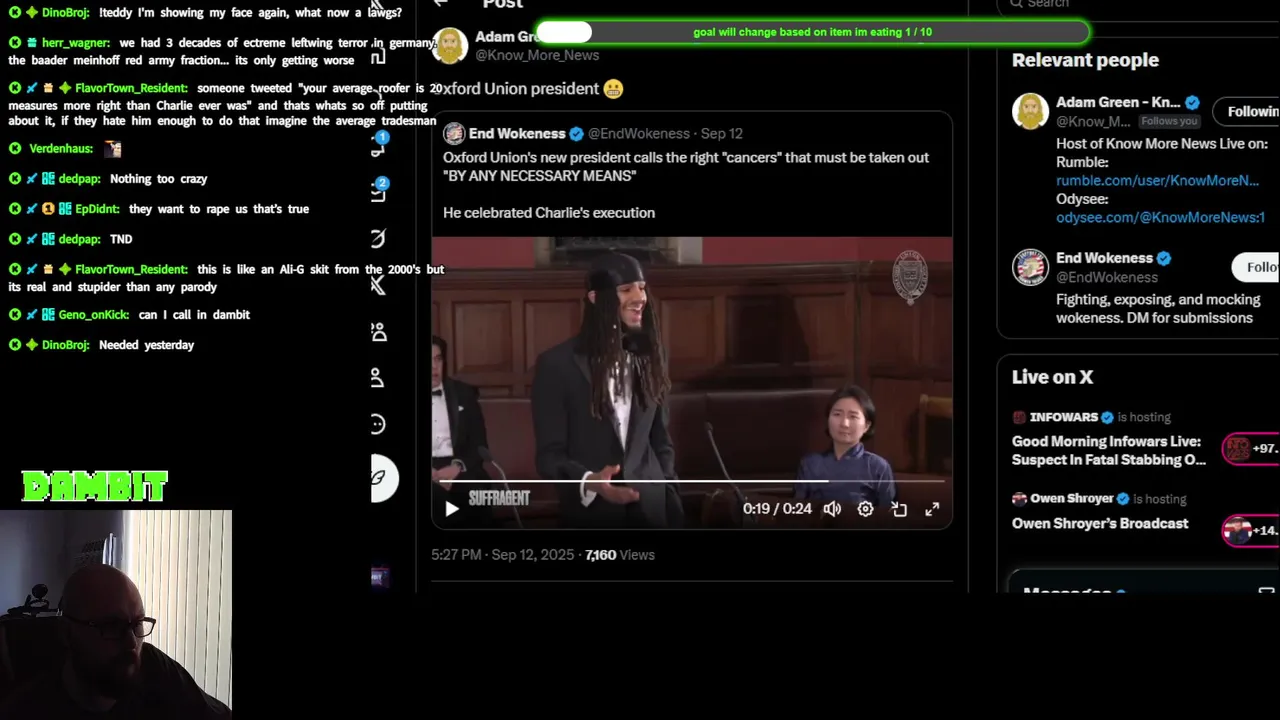1280x720 pixels.
Task: Click Owen Shroyer host avatar icon
Action: coord(1019,498)
